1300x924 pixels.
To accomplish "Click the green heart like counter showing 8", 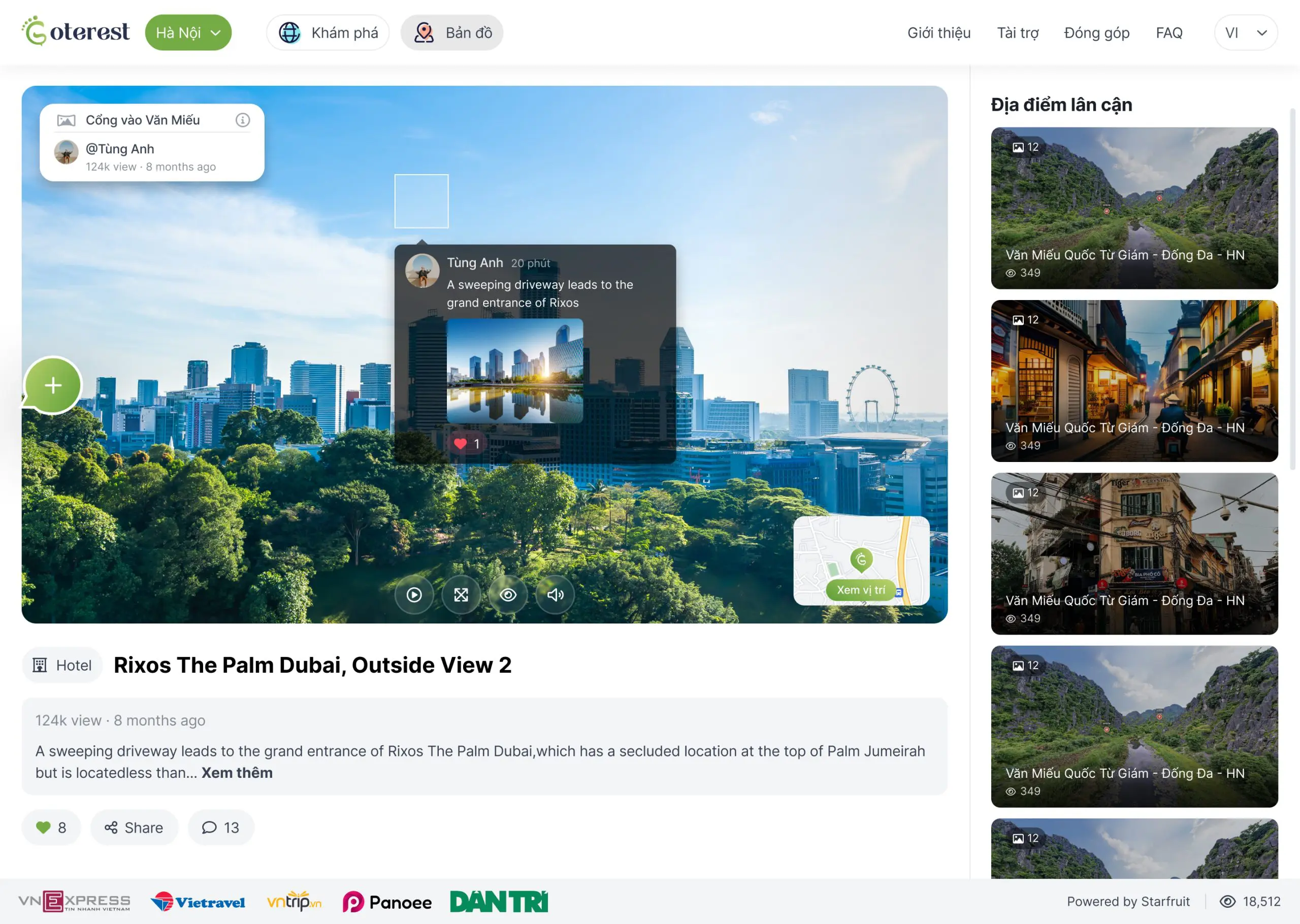I will (x=51, y=827).
